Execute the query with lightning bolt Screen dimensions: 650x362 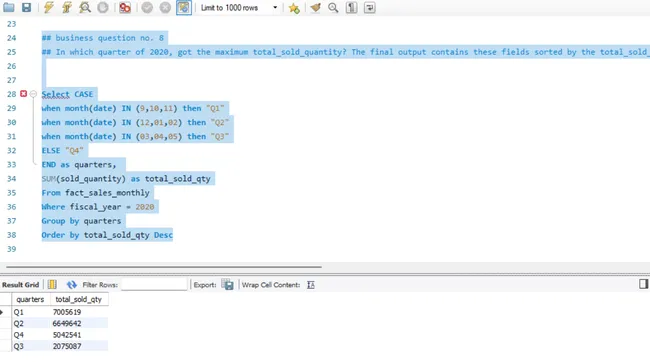click(x=49, y=7)
